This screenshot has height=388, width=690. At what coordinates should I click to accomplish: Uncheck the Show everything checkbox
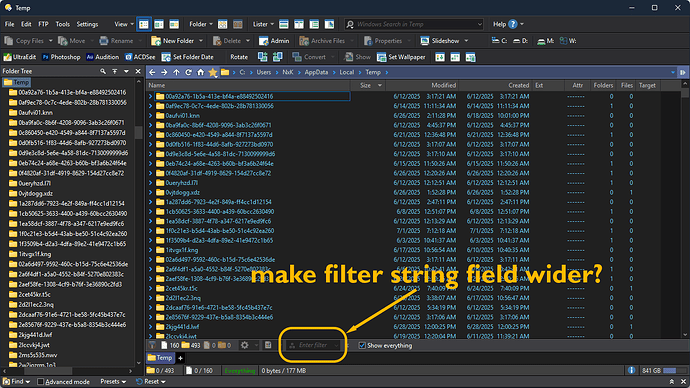[x=362, y=346]
